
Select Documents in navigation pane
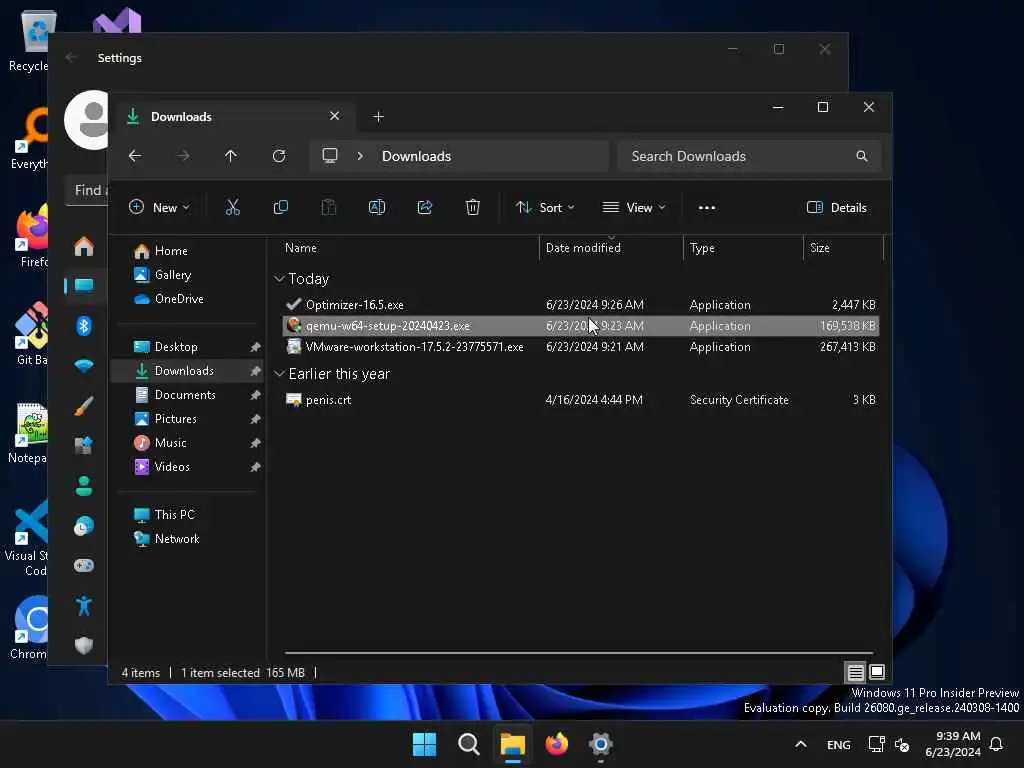pyautogui.click(x=185, y=395)
